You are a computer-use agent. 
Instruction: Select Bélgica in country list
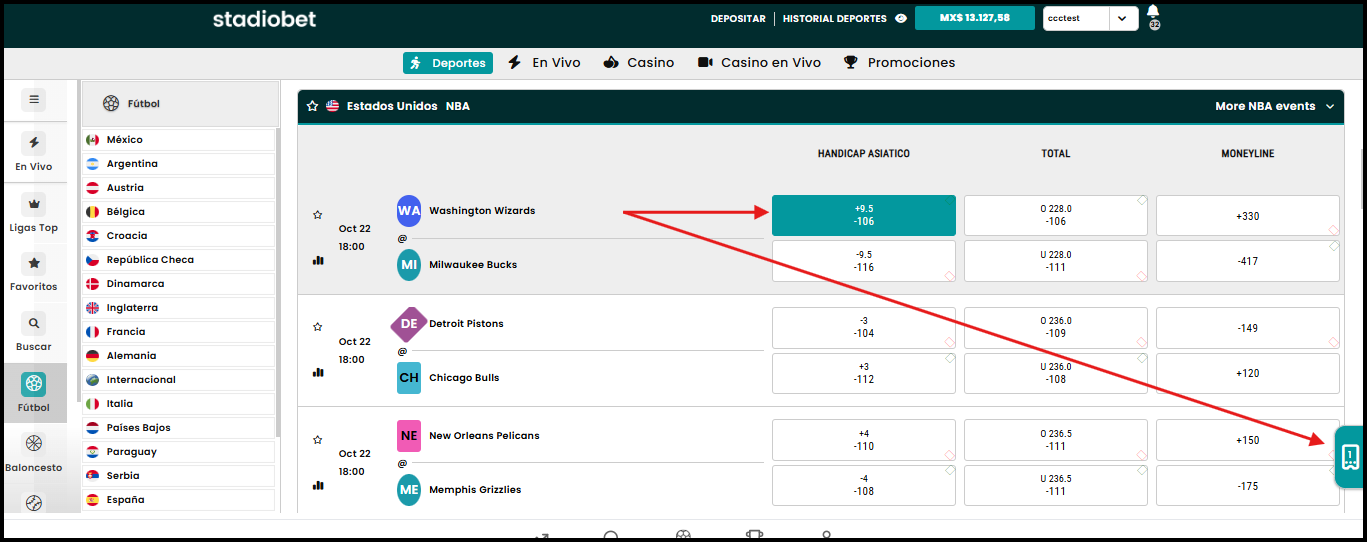tap(178, 212)
